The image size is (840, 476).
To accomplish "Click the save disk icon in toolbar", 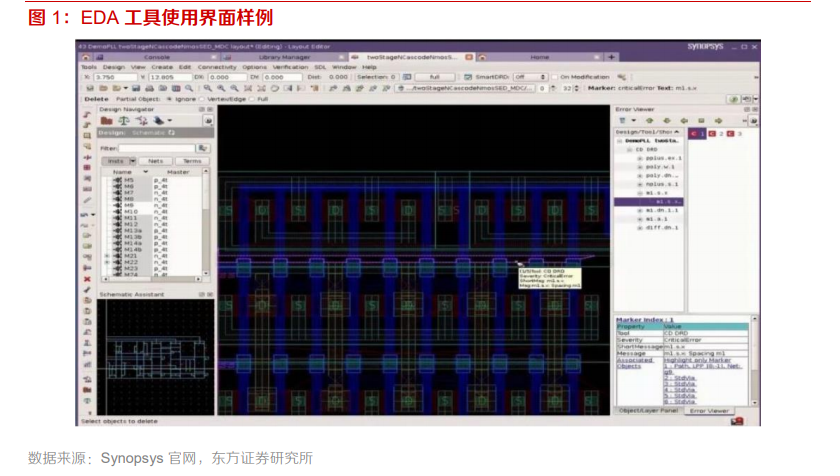I will click(x=136, y=88).
